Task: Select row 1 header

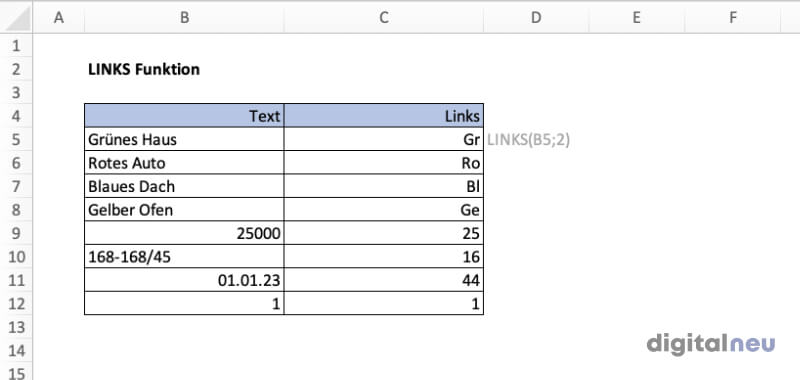Action: tap(16, 46)
